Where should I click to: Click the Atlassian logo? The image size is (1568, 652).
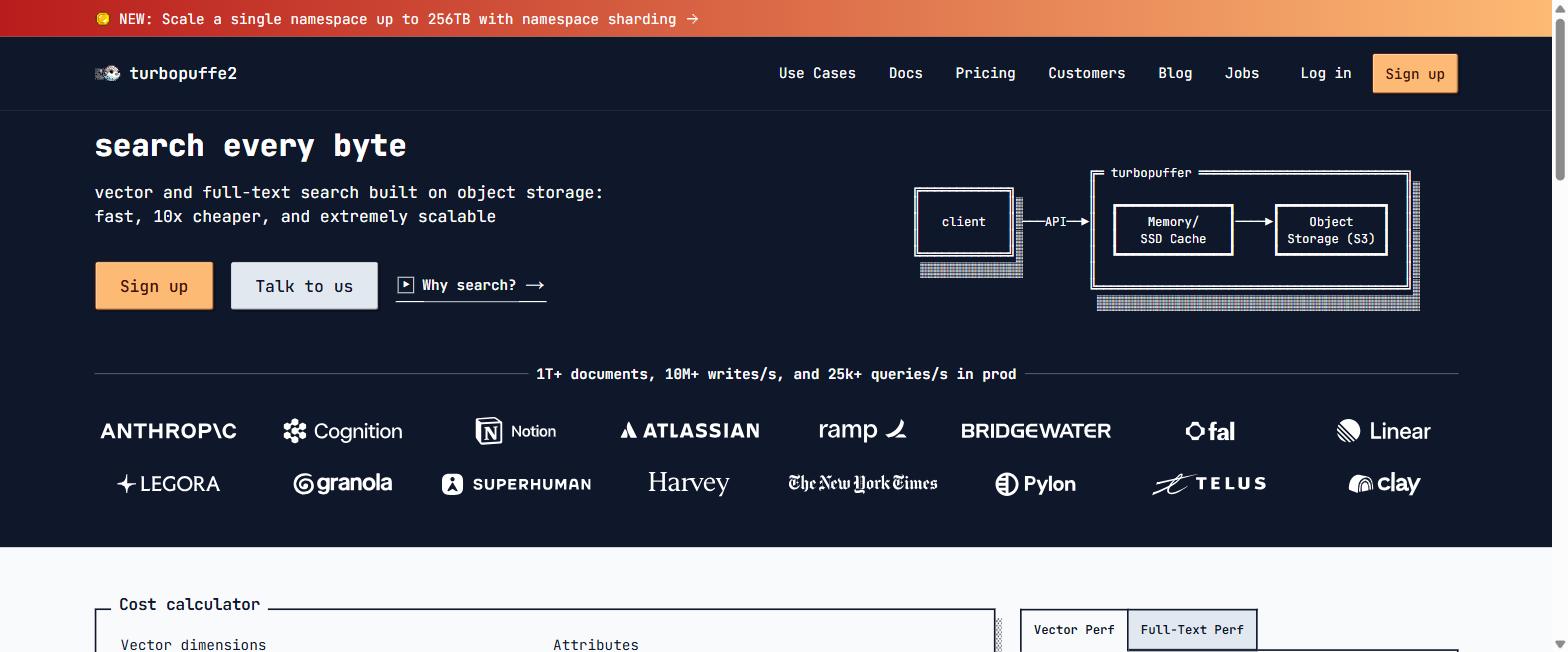(x=689, y=431)
